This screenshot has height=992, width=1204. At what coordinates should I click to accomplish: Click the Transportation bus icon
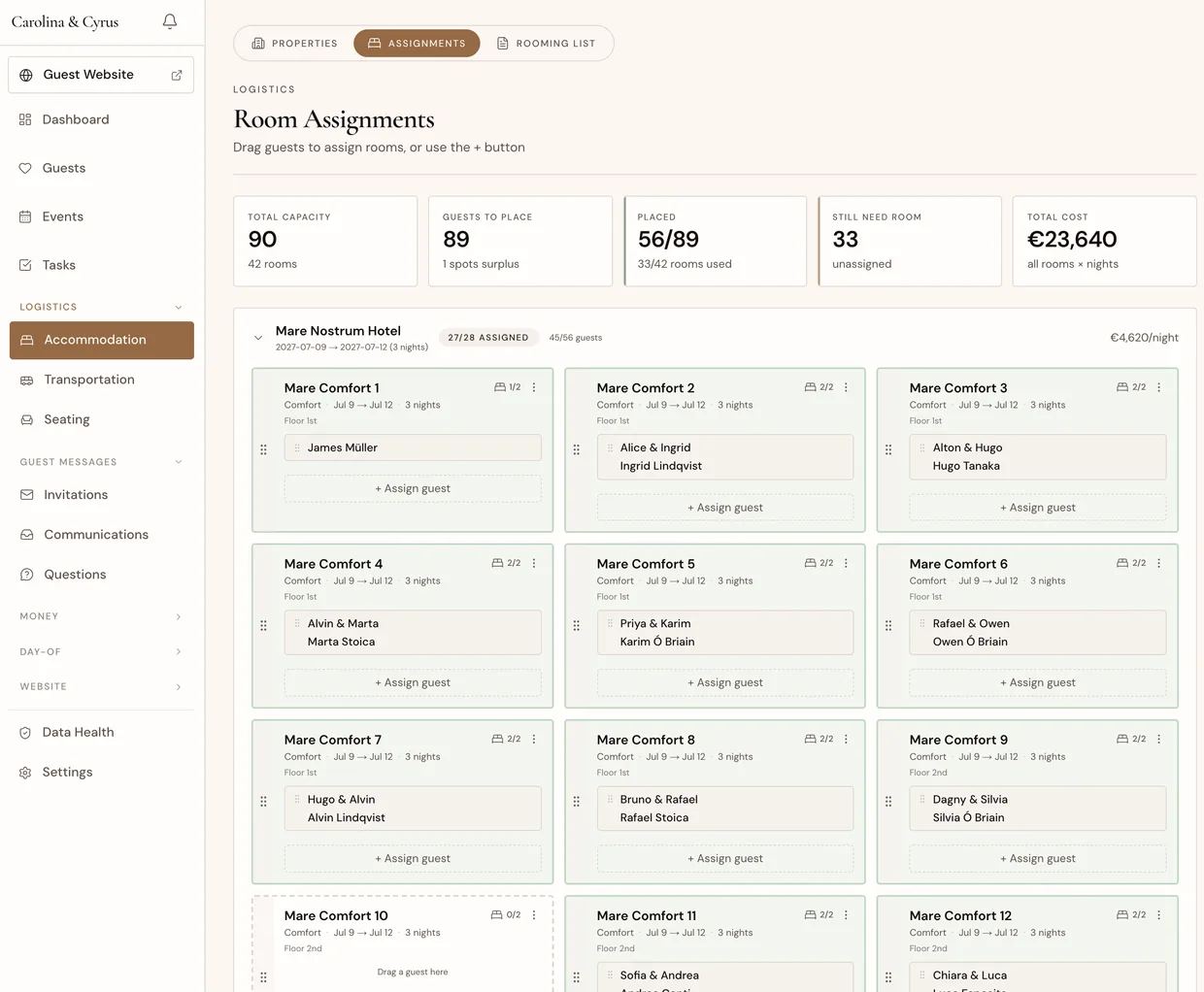pyautogui.click(x=26, y=380)
